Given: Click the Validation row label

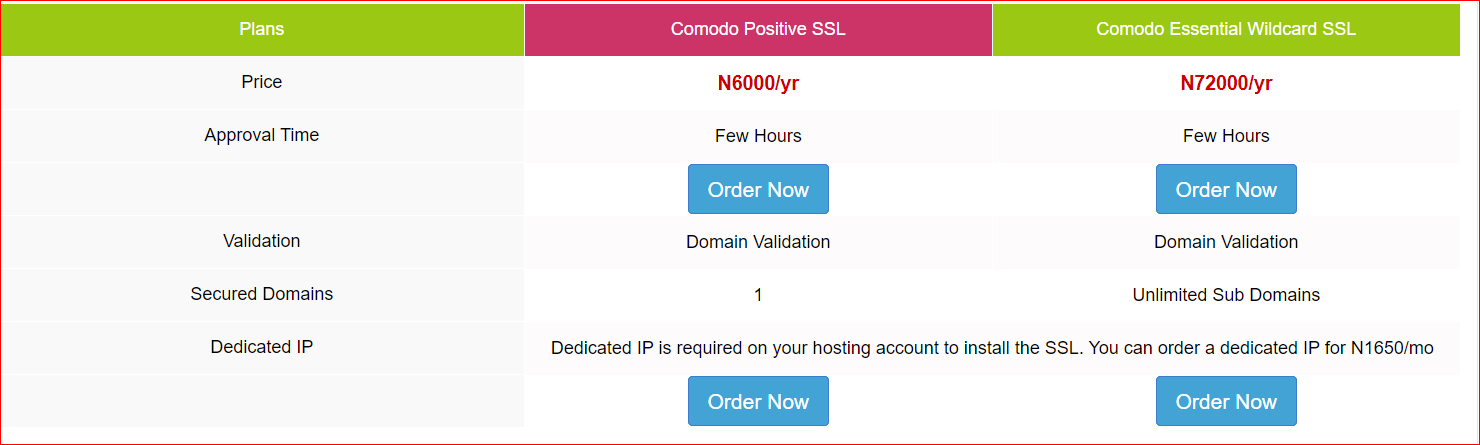Looking at the screenshot, I should click(262, 241).
